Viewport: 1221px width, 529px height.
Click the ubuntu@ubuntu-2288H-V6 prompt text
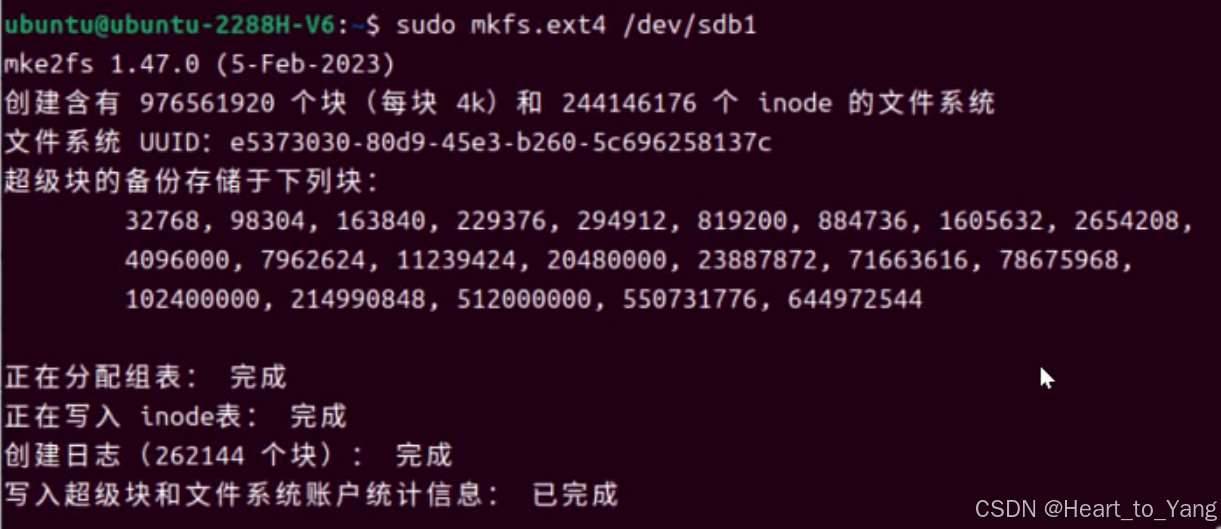point(168,25)
